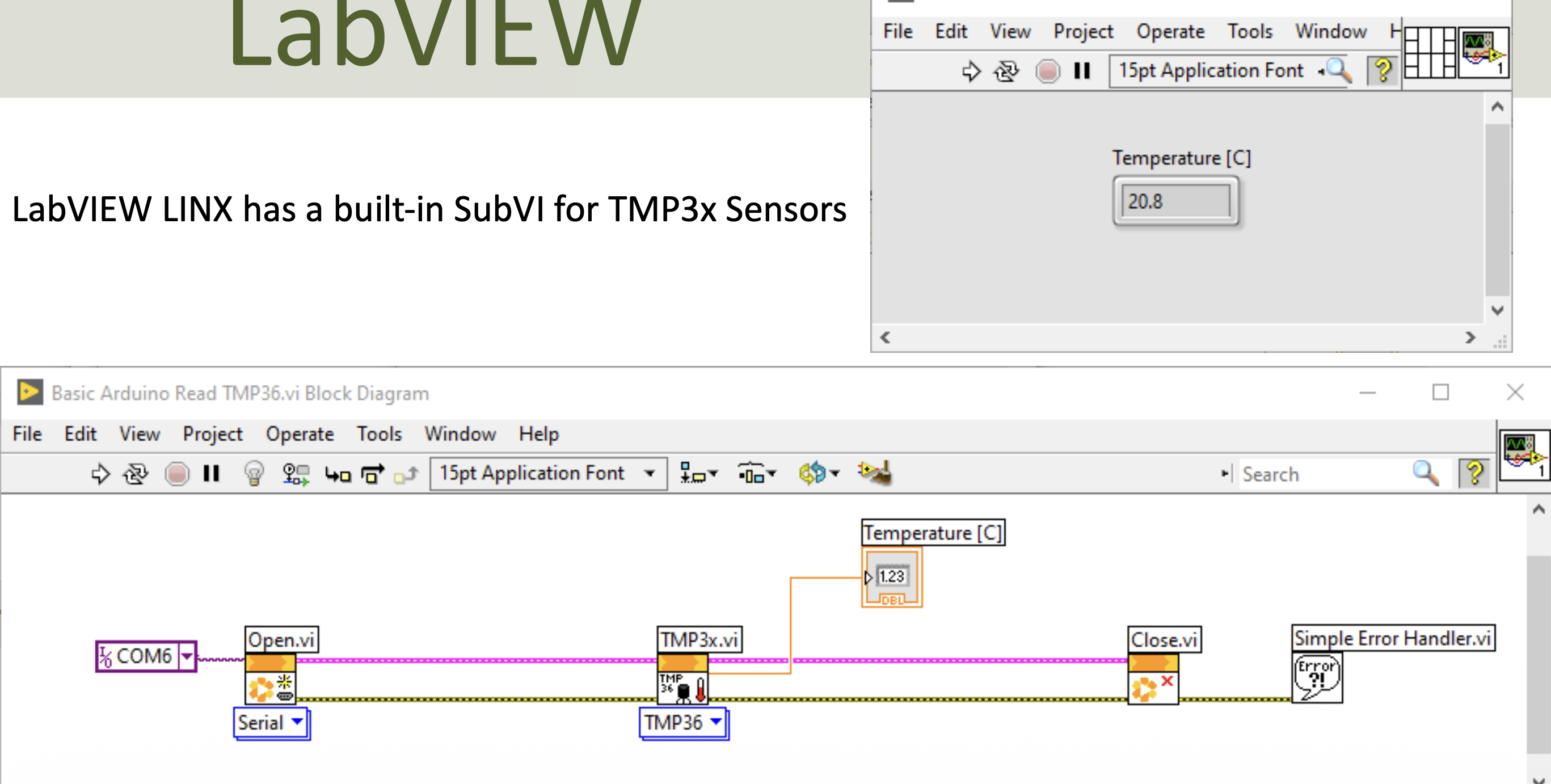Pause execution in Block Diagram toolbar
The height and width of the screenshot is (784, 1551).
(212, 473)
